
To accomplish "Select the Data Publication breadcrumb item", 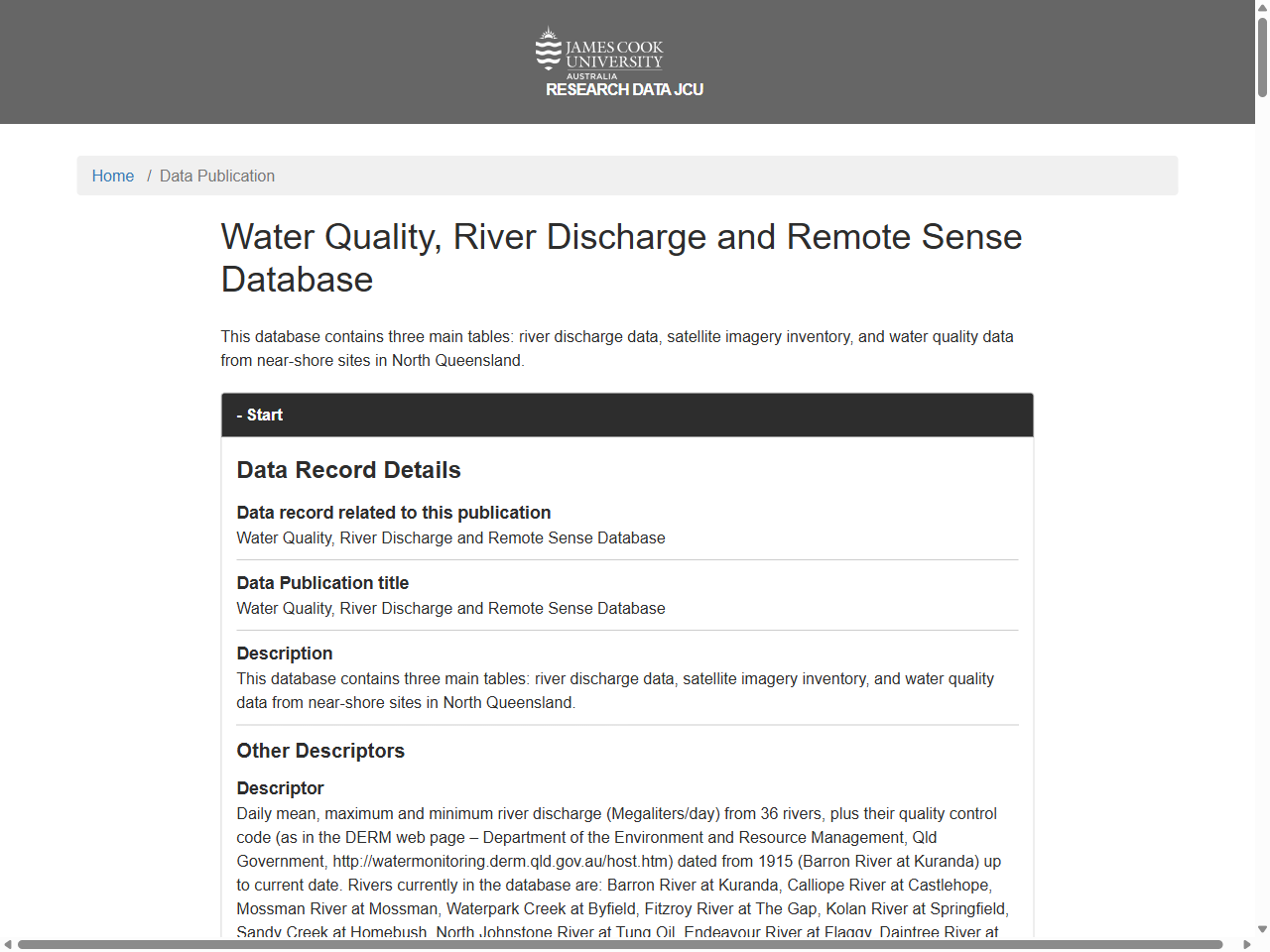I will (x=217, y=176).
